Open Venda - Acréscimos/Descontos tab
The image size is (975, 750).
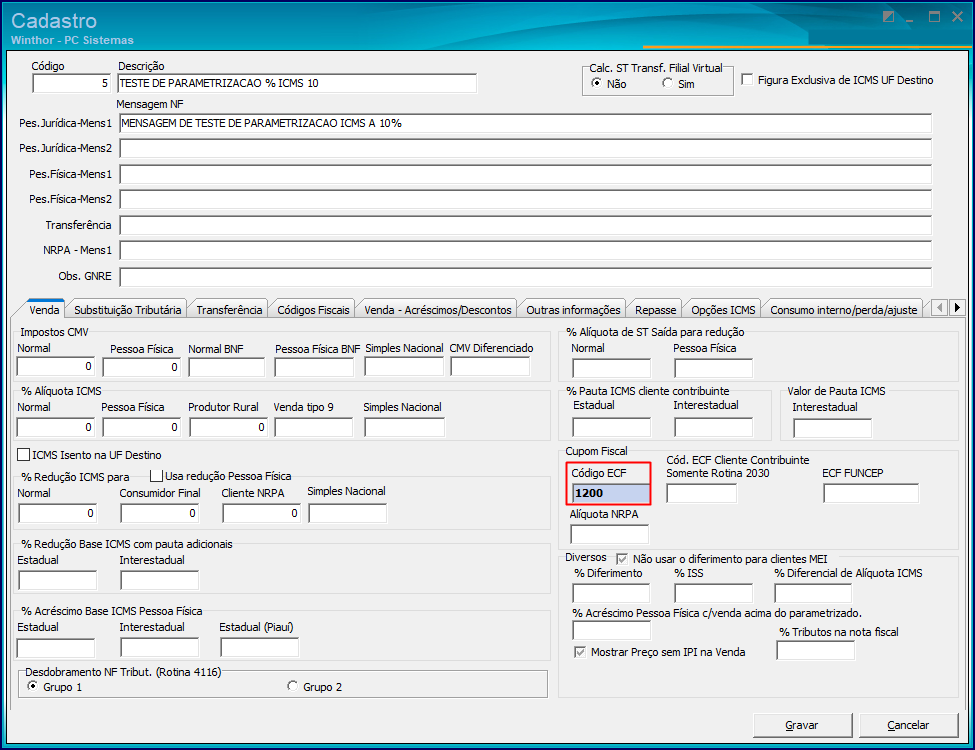(x=438, y=309)
